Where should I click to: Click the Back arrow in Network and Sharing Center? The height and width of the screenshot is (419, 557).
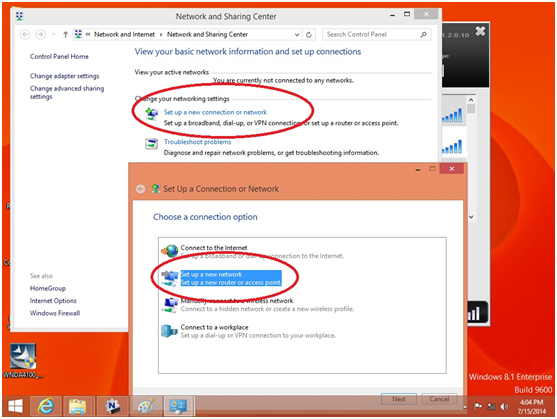[x=25, y=34]
